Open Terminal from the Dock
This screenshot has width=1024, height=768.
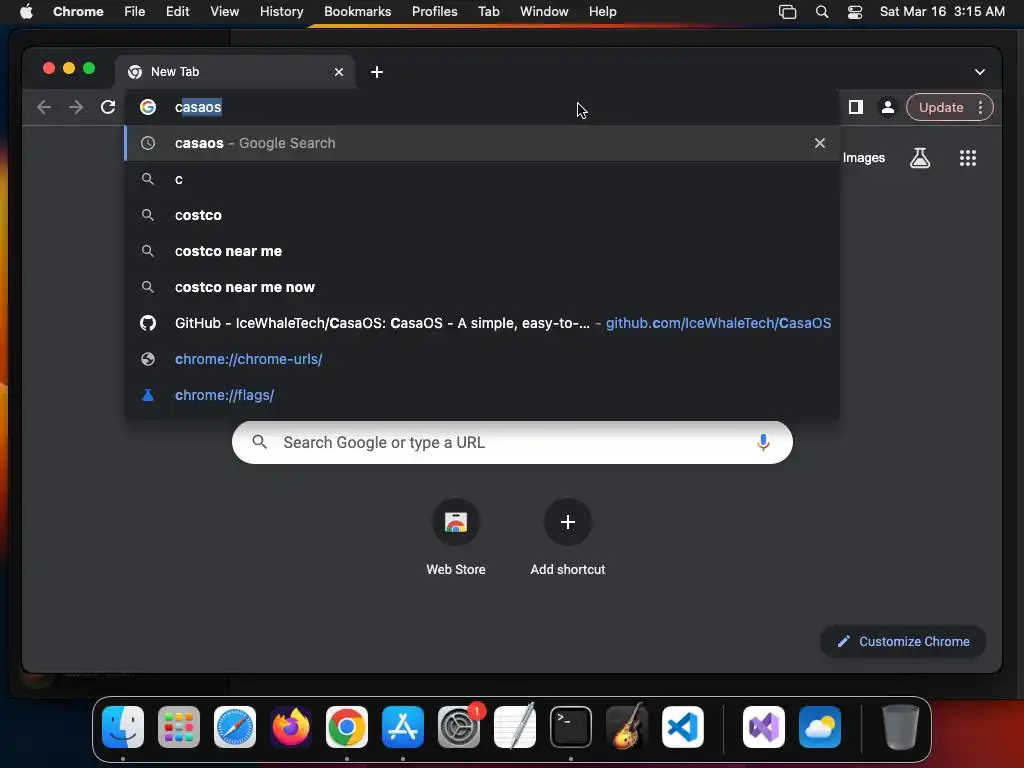(571, 727)
